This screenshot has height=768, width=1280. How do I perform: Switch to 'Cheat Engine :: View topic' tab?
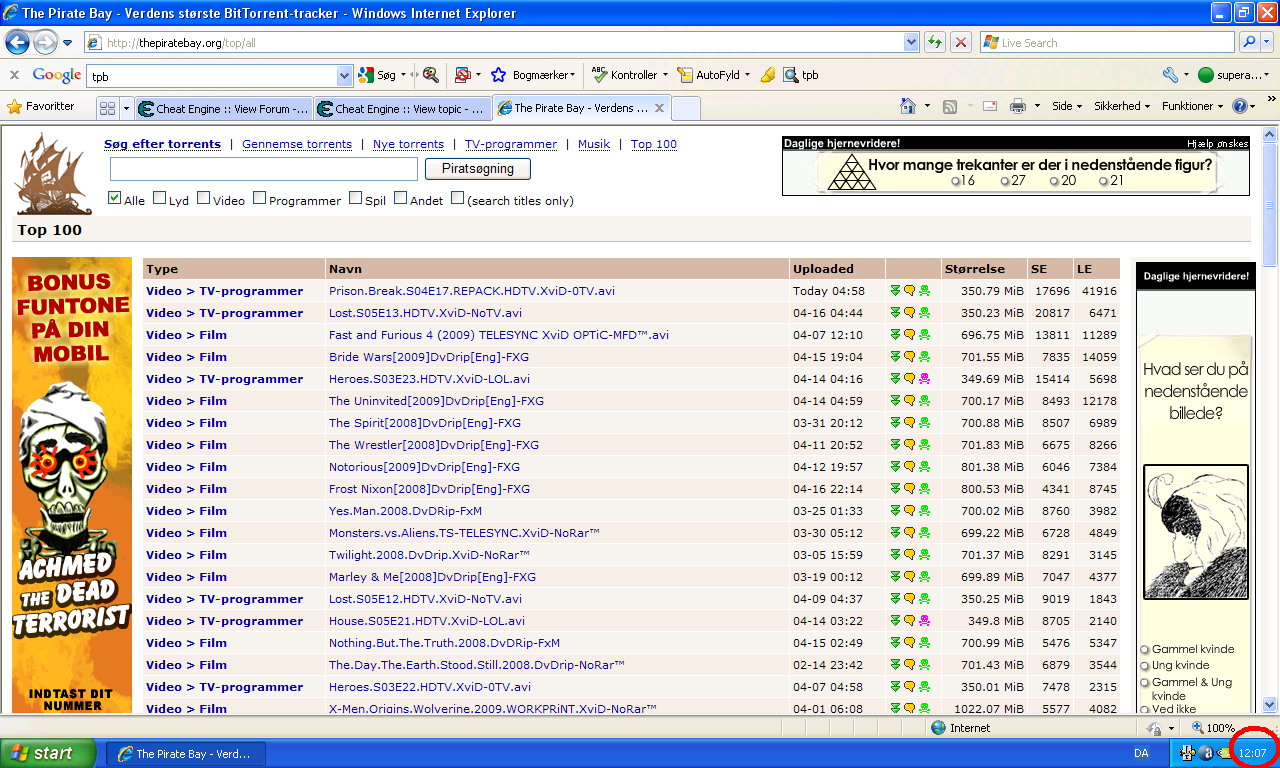click(402, 109)
